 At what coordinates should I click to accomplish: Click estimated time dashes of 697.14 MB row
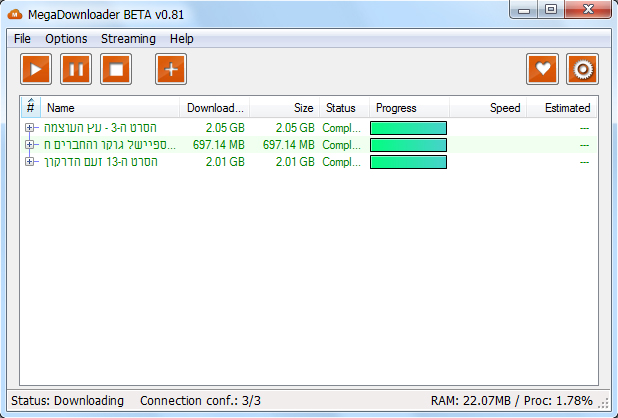pos(584,145)
